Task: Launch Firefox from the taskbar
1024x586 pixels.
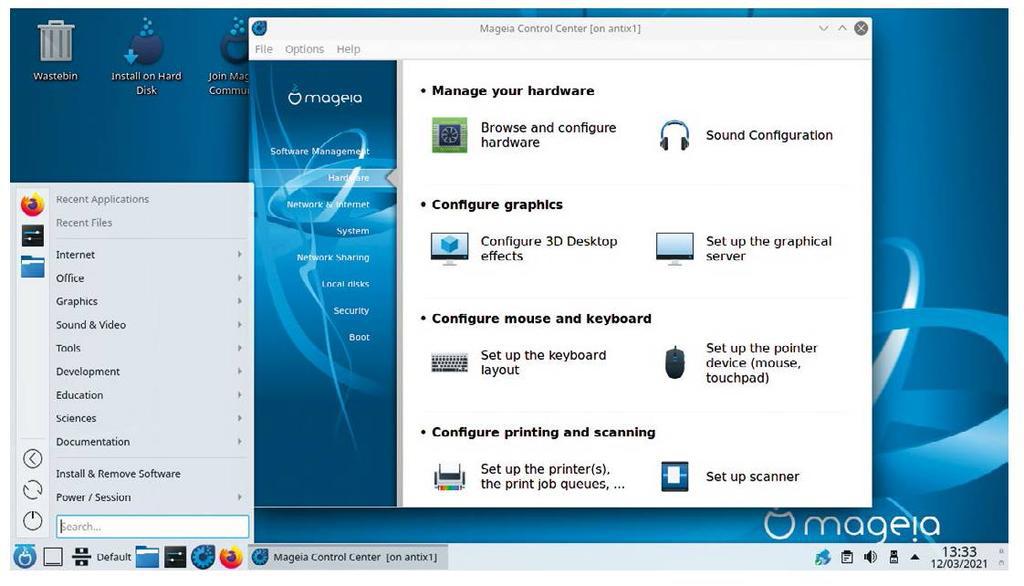Action: click(x=231, y=557)
